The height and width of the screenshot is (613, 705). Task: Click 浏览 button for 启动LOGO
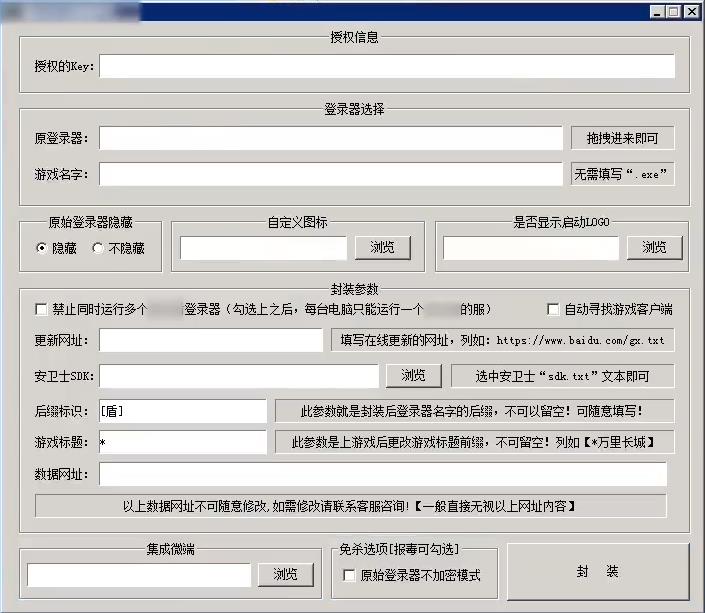pyautogui.click(x=654, y=247)
